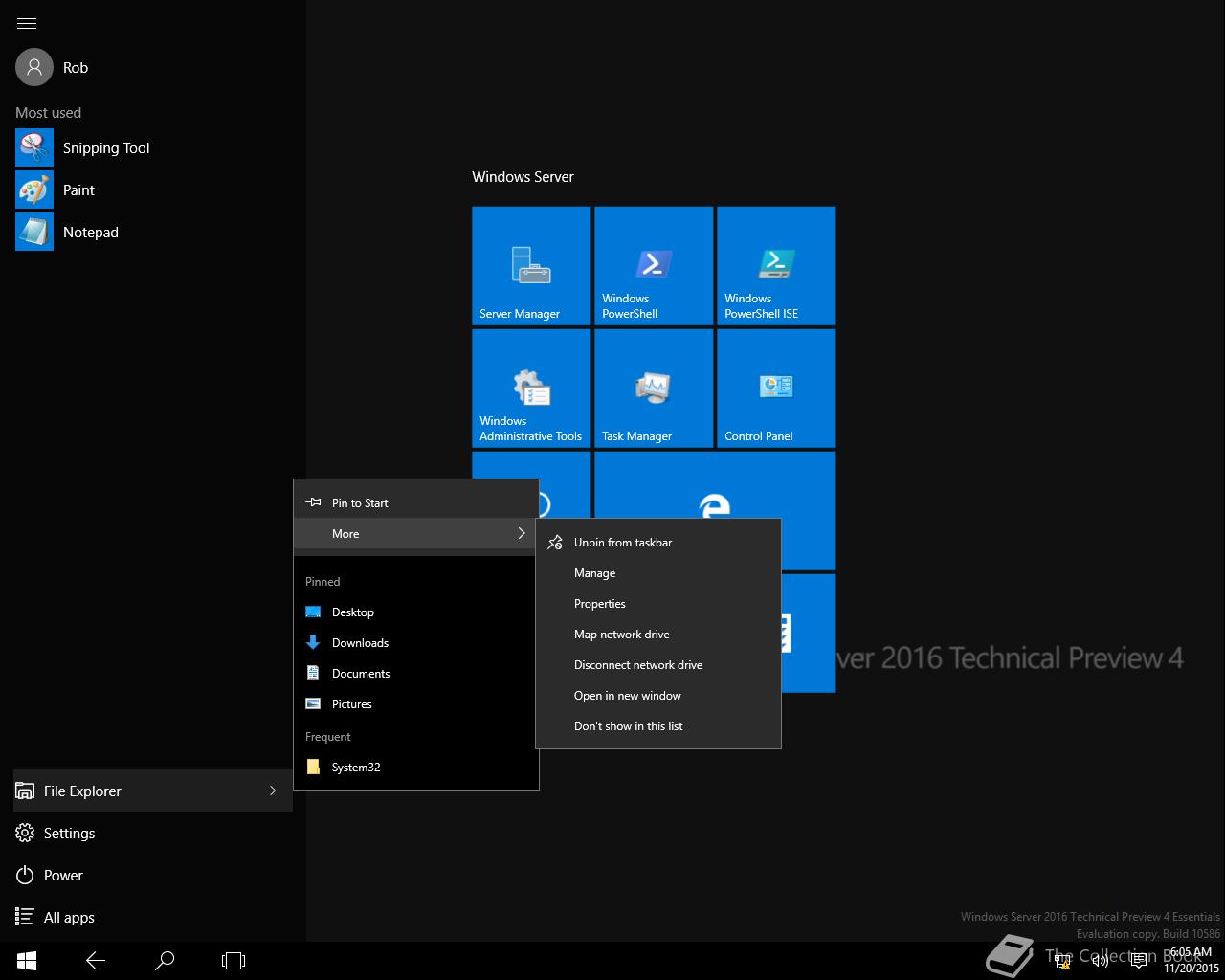Choose Map network drive

click(x=658, y=634)
